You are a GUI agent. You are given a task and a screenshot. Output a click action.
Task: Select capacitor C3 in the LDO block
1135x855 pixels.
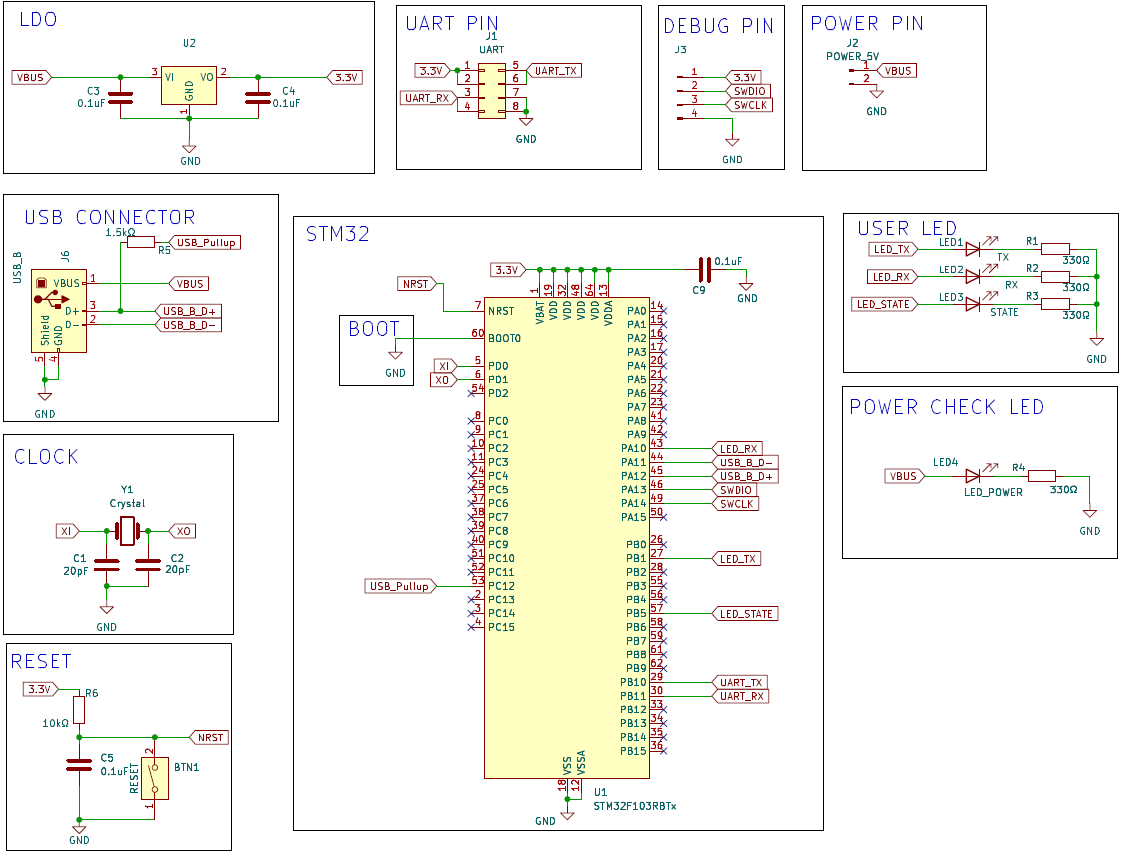pos(120,98)
